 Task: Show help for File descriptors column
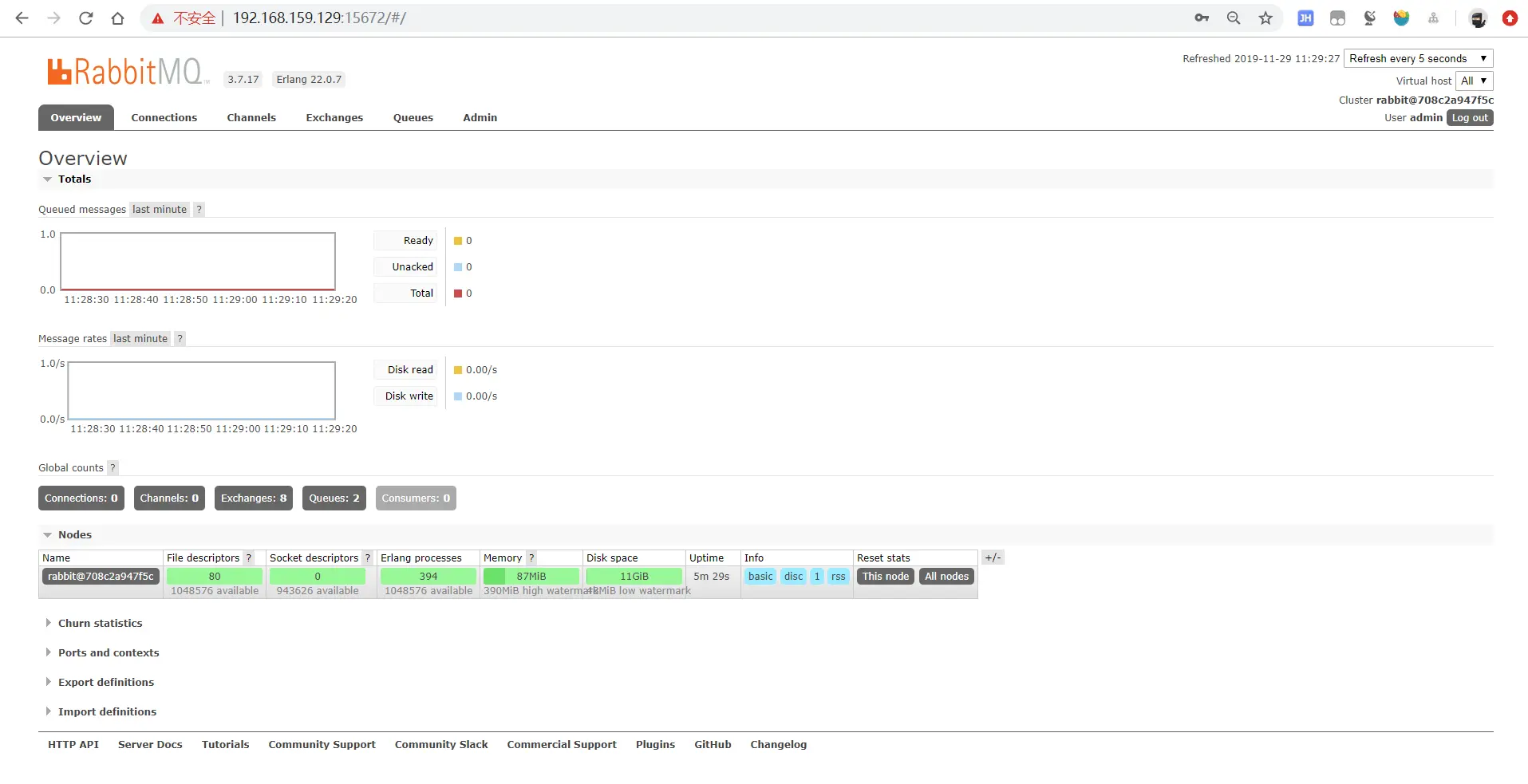pos(249,558)
